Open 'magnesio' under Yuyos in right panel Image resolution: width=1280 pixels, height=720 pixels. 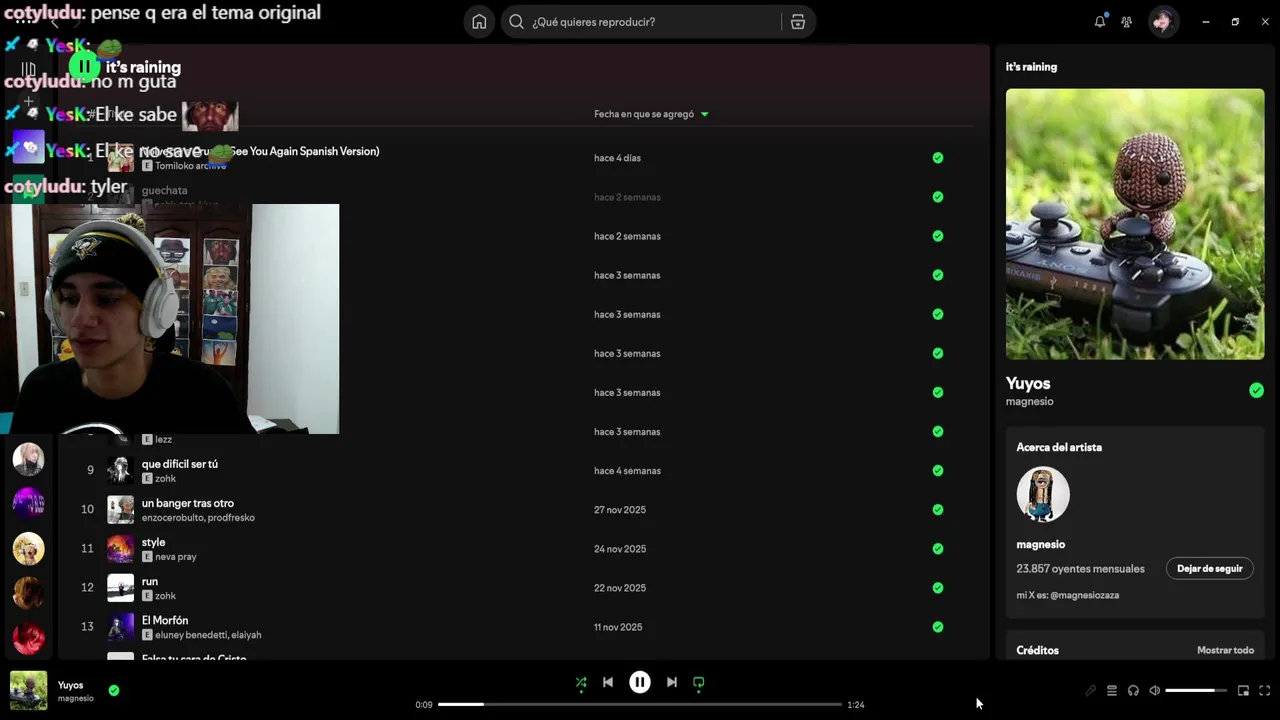click(x=1029, y=402)
